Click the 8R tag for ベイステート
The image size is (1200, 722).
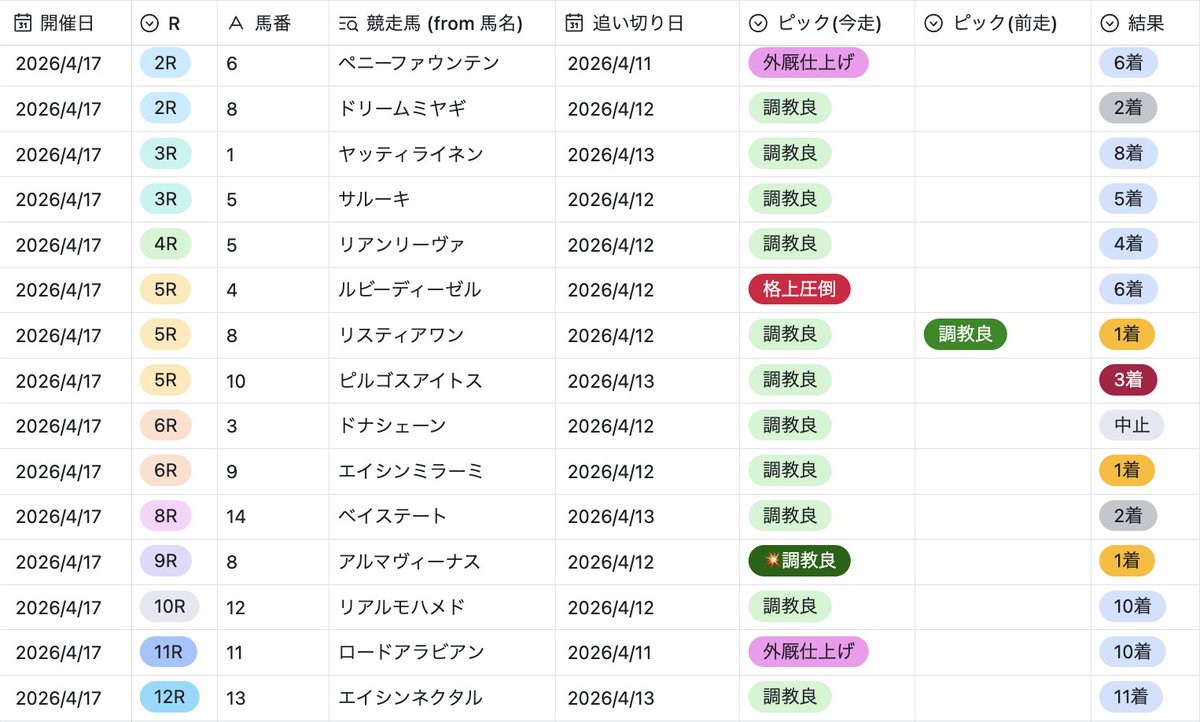tap(166, 516)
